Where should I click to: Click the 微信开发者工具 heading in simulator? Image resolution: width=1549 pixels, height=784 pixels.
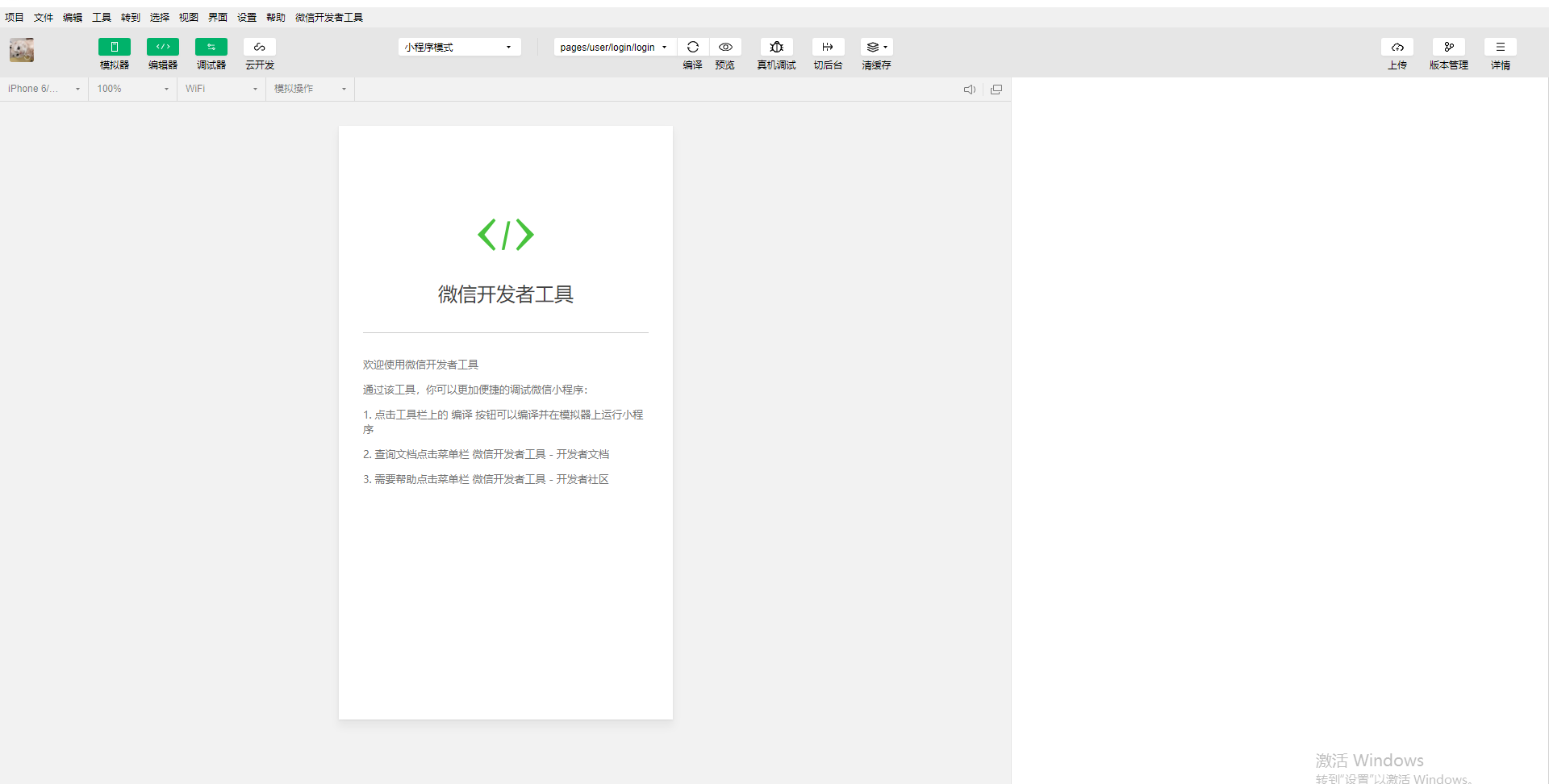tap(506, 294)
